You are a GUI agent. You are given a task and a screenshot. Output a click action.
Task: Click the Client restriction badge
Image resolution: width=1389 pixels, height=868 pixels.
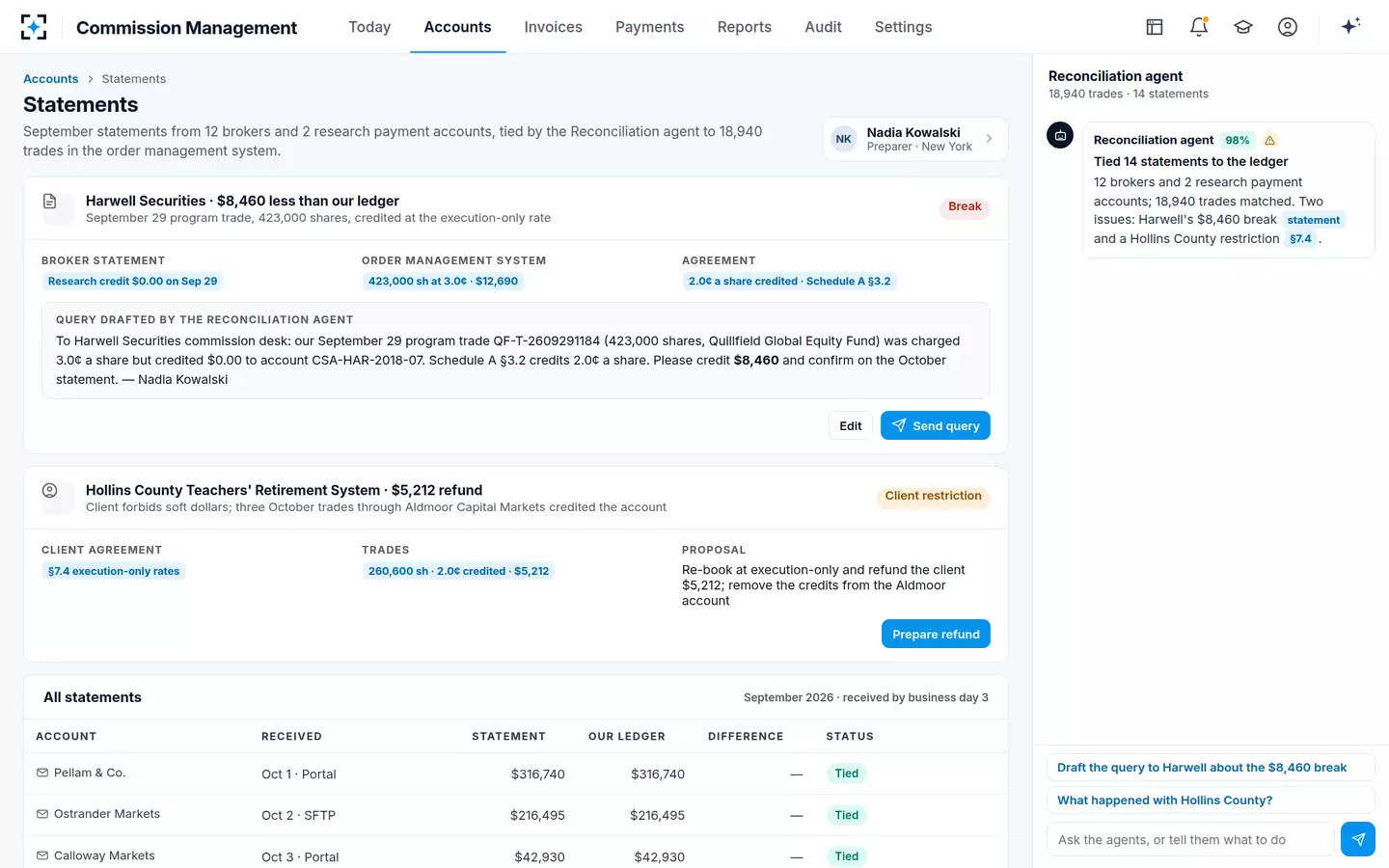coord(934,496)
